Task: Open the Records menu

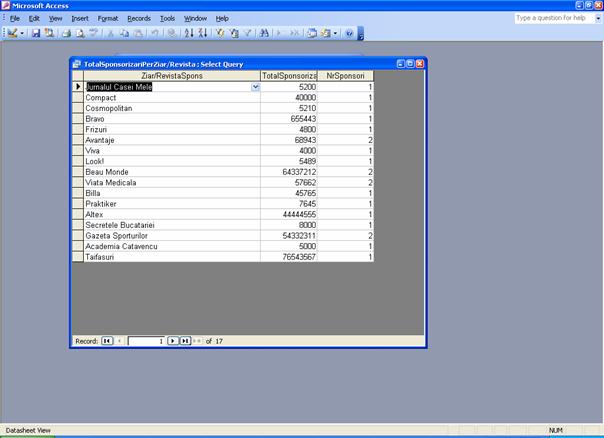Action: click(x=139, y=18)
